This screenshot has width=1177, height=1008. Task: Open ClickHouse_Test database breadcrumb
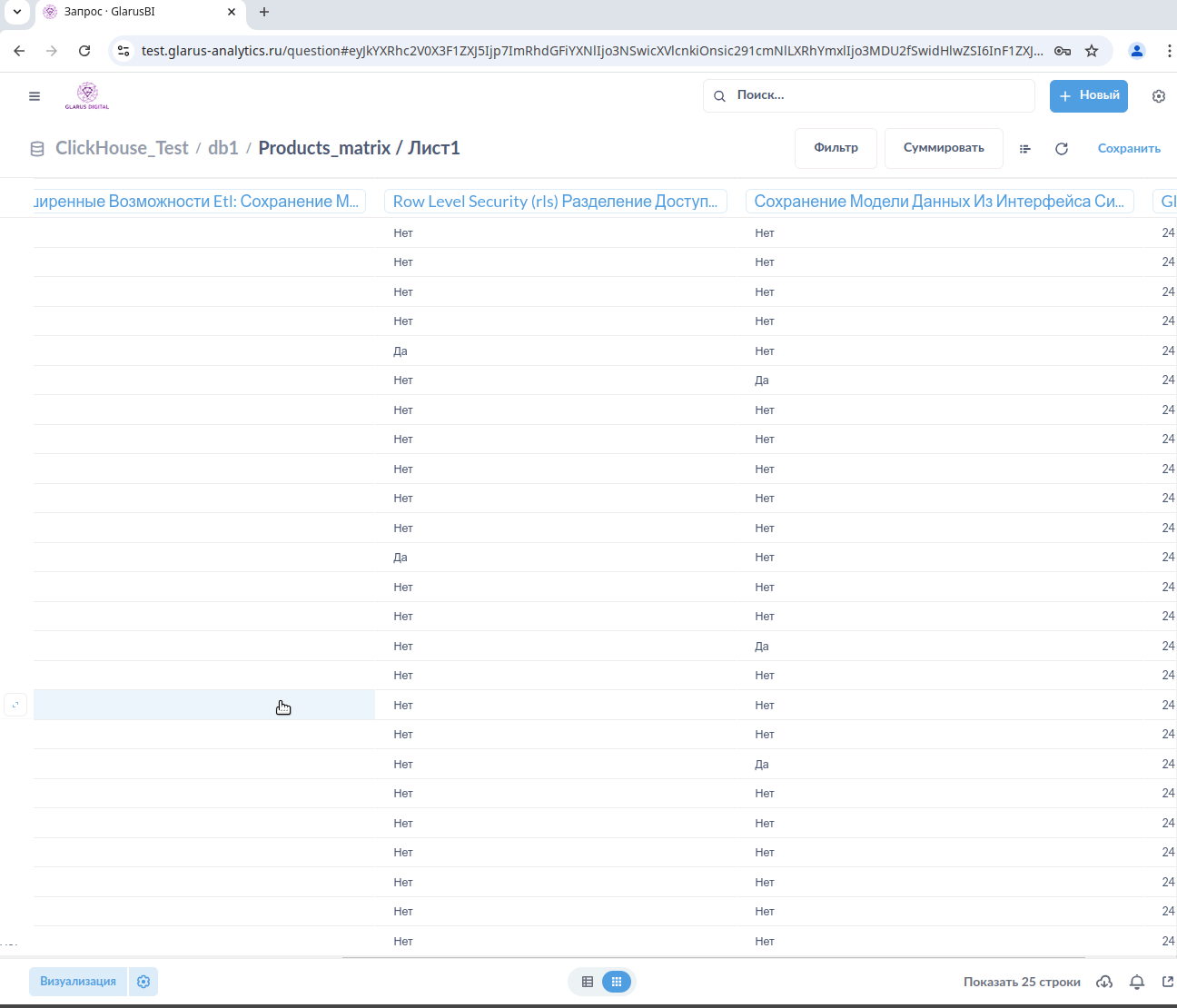point(122,148)
